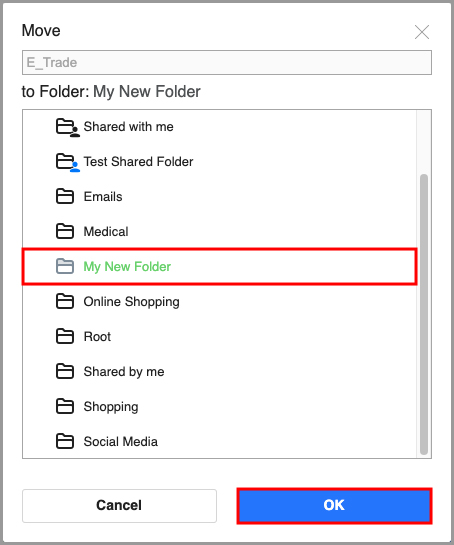Click the folder list scrollbar thumb
Image resolution: width=454 pixels, height=545 pixels.
coord(423,314)
